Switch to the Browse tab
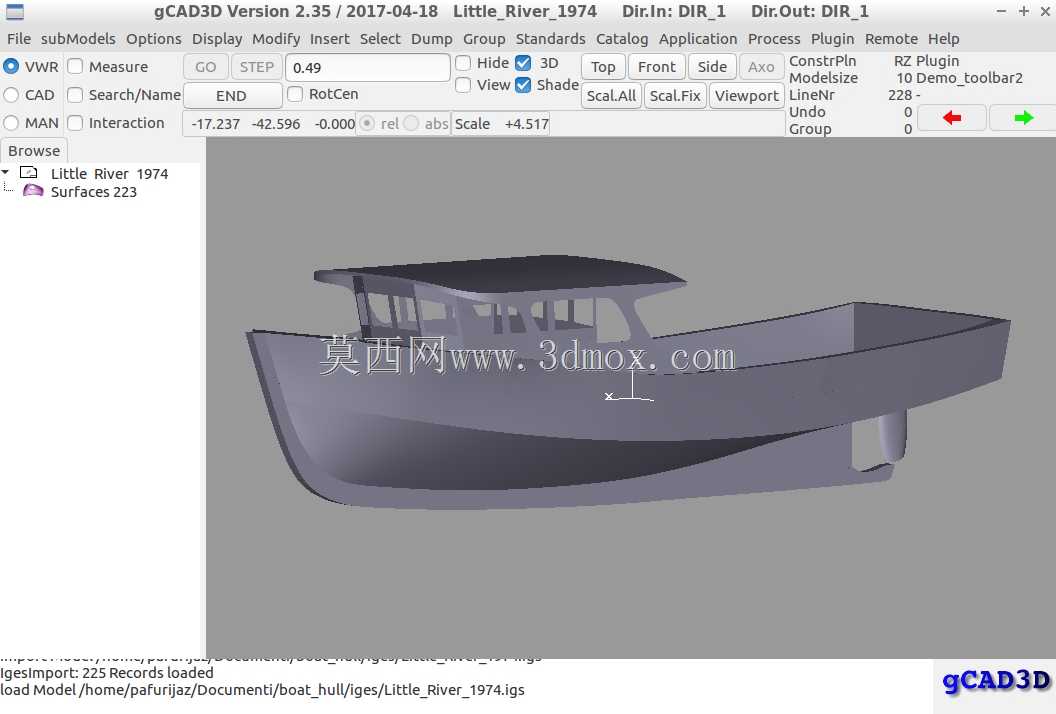Screen dimensions: 1056x714 click(x=34, y=151)
